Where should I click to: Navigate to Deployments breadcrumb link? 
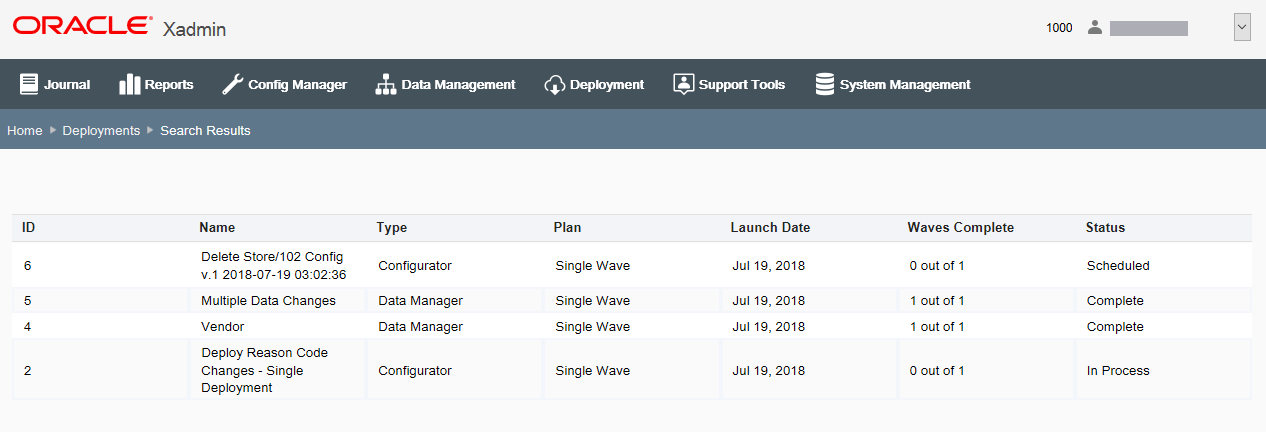pyautogui.click(x=101, y=131)
